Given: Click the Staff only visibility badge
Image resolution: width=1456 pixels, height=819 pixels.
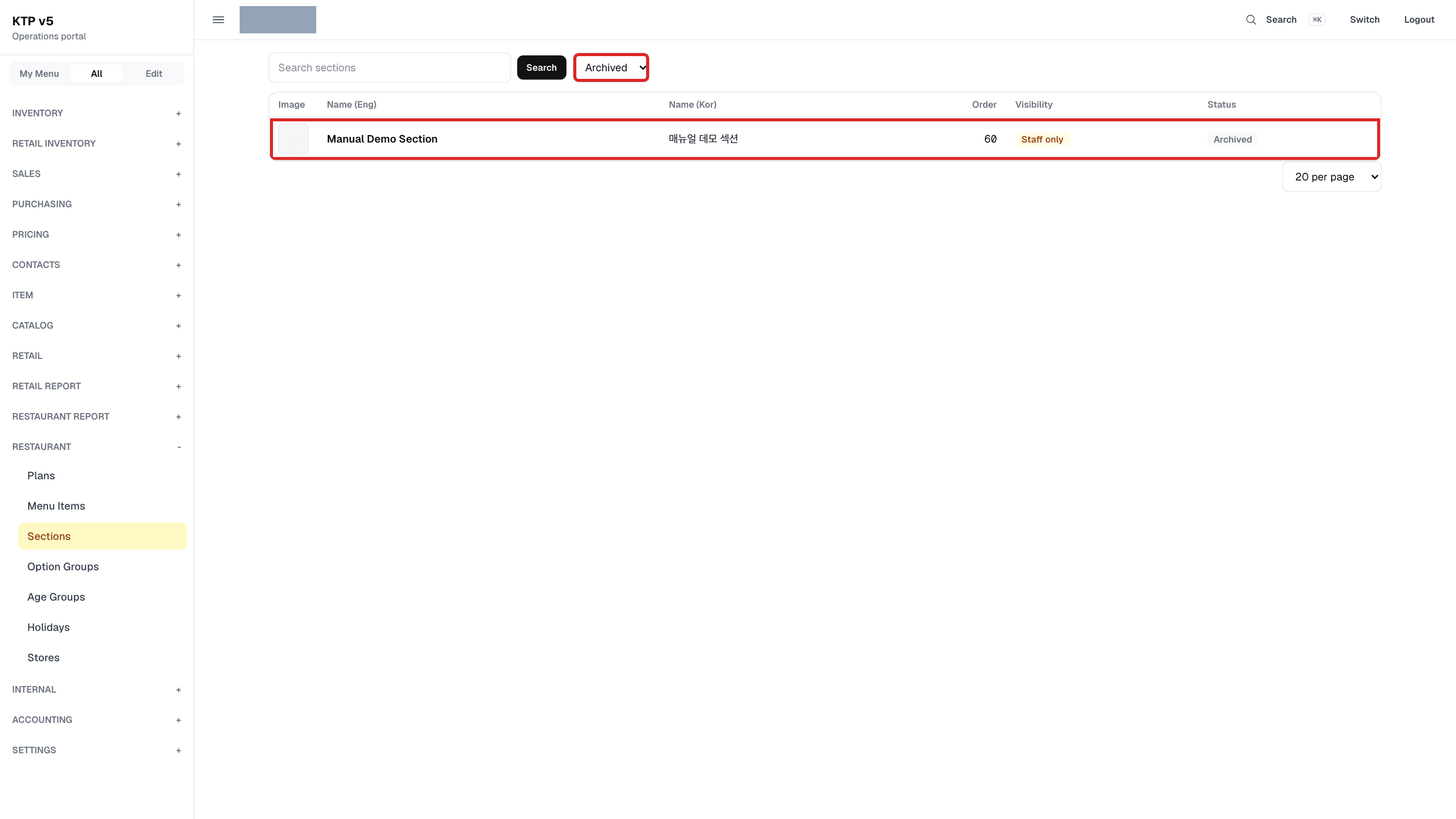Looking at the screenshot, I should 1041,139.
